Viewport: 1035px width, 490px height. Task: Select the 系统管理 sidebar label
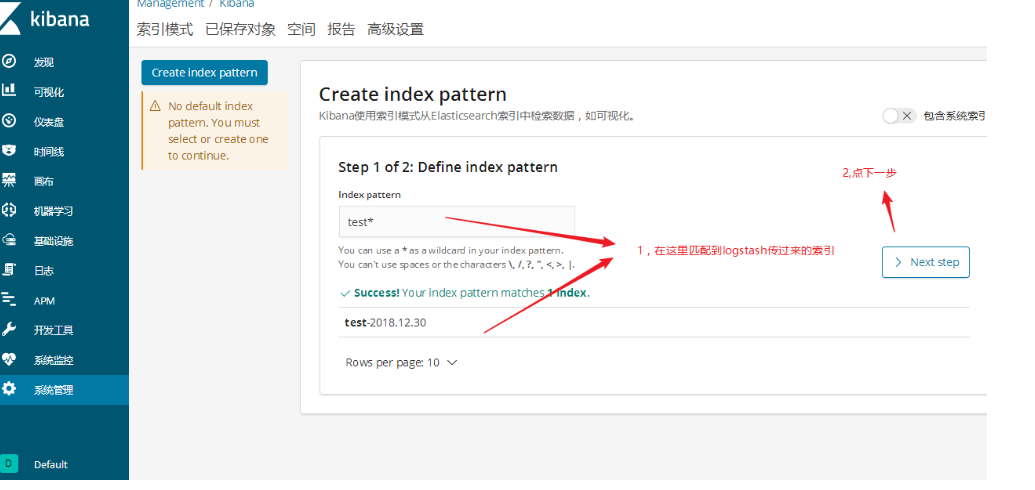[53, 390]
